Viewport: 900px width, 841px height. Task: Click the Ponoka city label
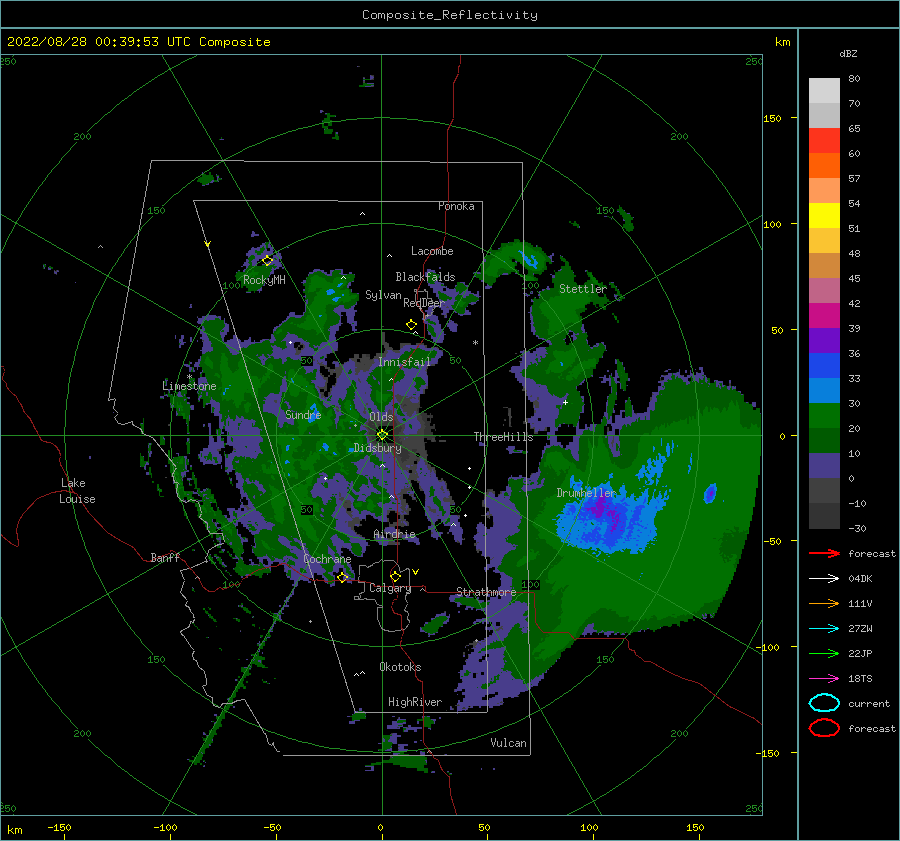[x=456, y=206]
